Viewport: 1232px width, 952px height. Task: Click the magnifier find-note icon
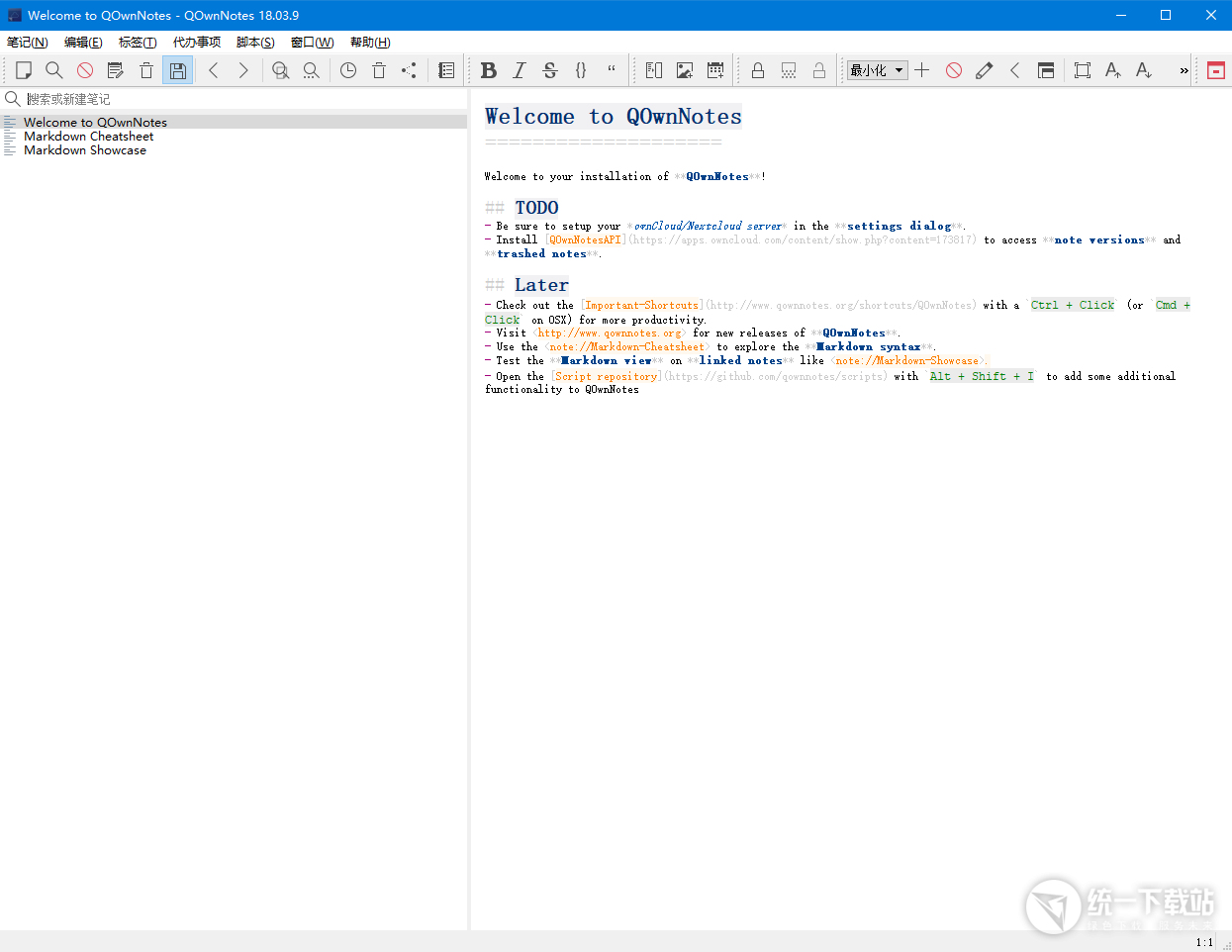[54, 70]
